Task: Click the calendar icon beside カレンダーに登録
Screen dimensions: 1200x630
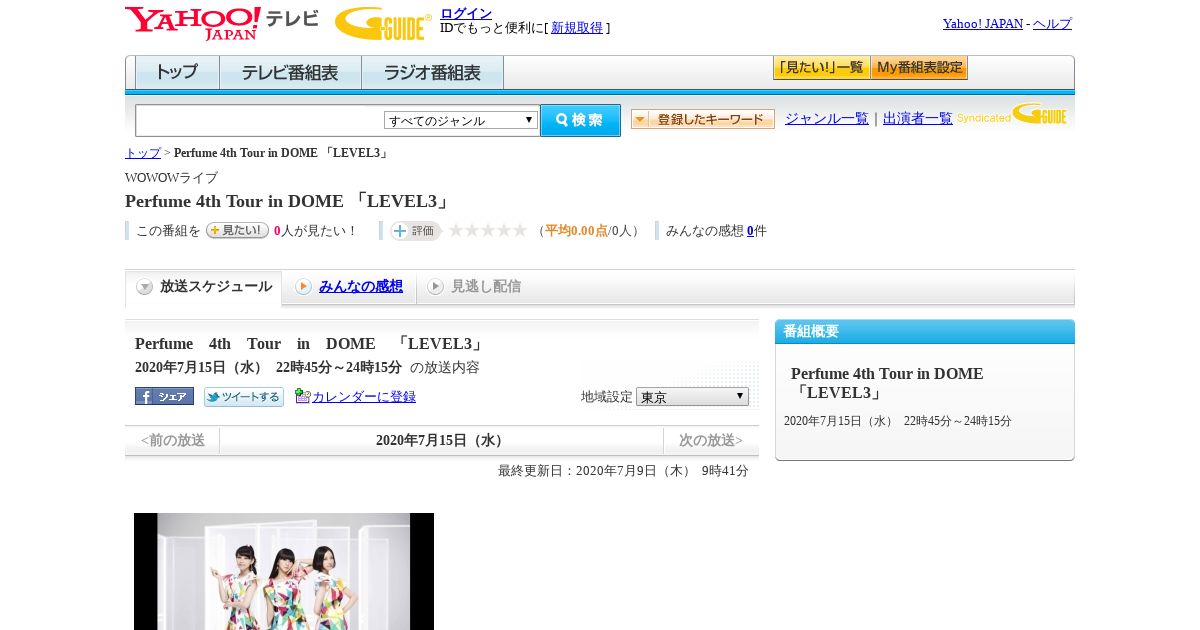Action: tap(302, 396)
